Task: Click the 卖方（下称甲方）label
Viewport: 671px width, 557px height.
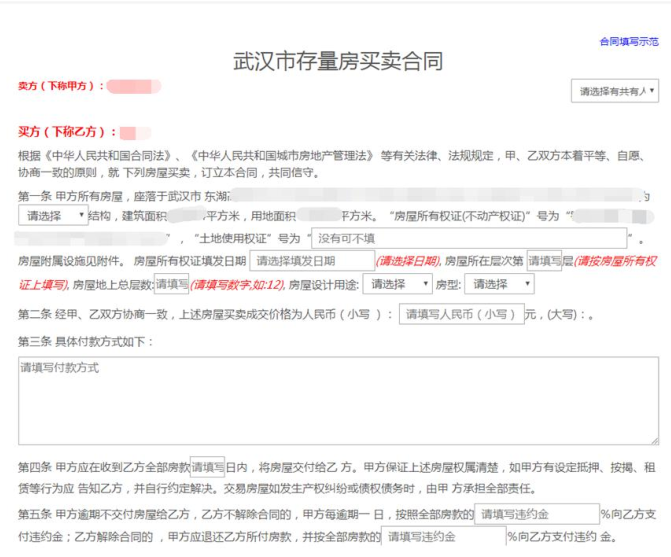Action: tap(60, 87)
